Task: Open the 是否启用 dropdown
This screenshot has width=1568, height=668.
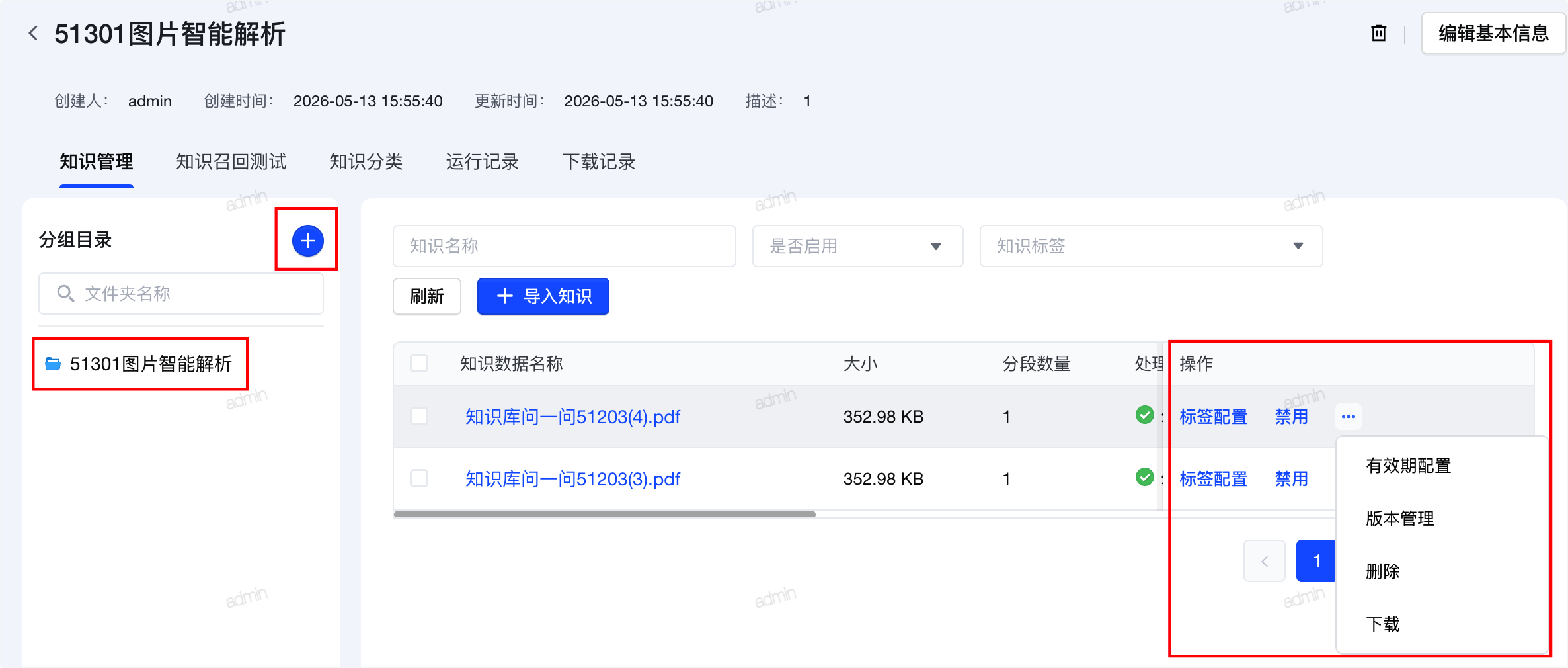Action: click(x=857, y=246)
